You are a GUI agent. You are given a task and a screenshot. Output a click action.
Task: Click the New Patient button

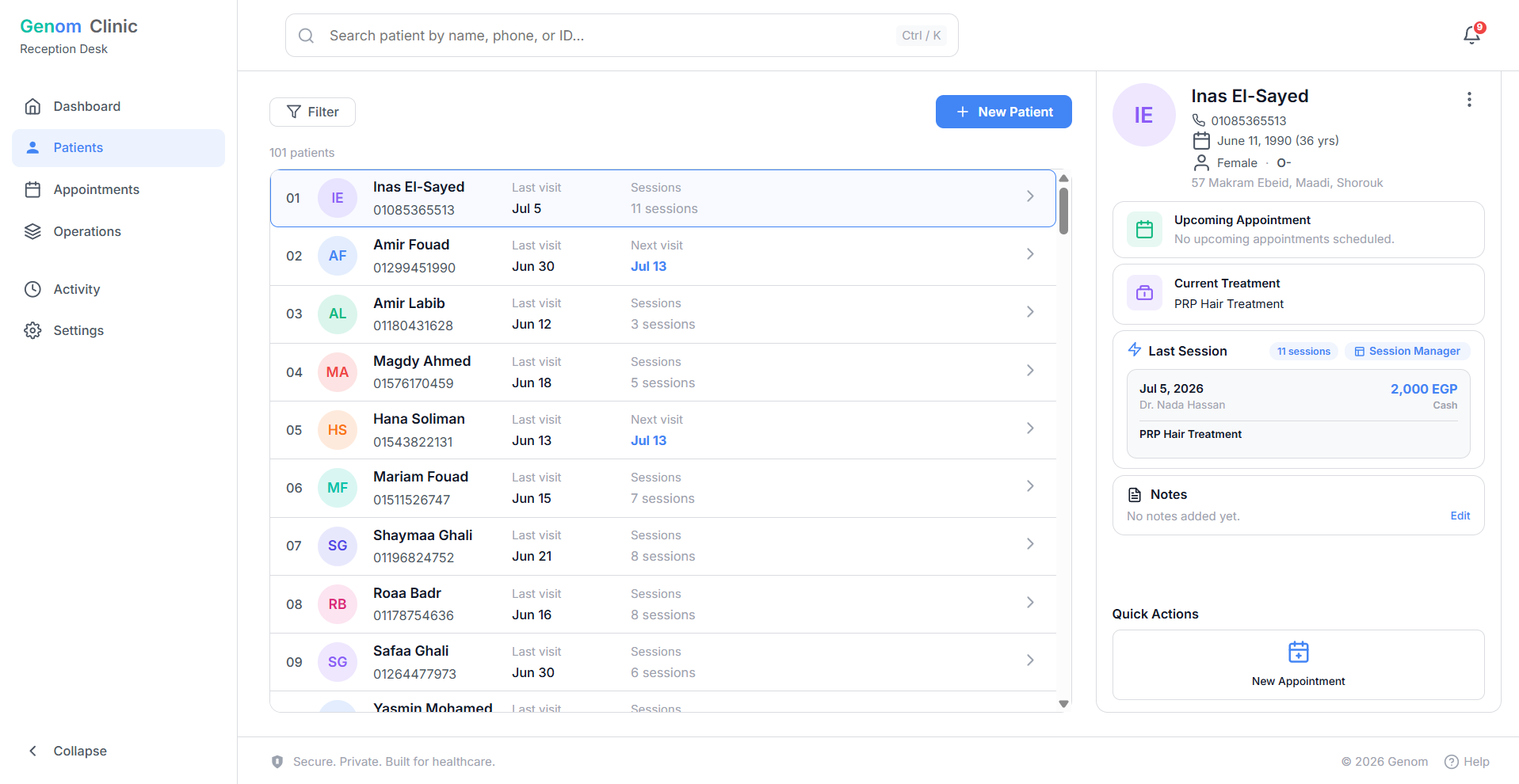coord(1004,112)
